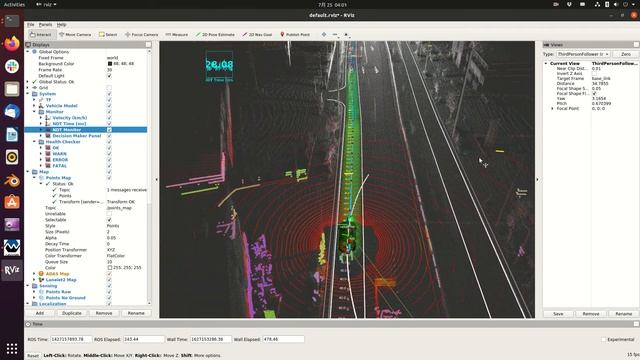
Task: Open the rviz app menu in top bar
Action: click(x=46, y=4)
